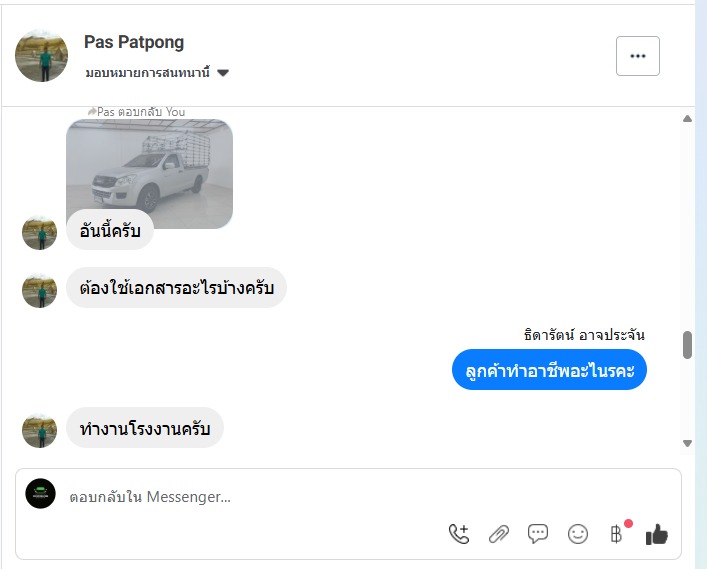Open the saved replies speech bubble icon
This screenshot has width=707, height=569.
[x=538, y=534]
